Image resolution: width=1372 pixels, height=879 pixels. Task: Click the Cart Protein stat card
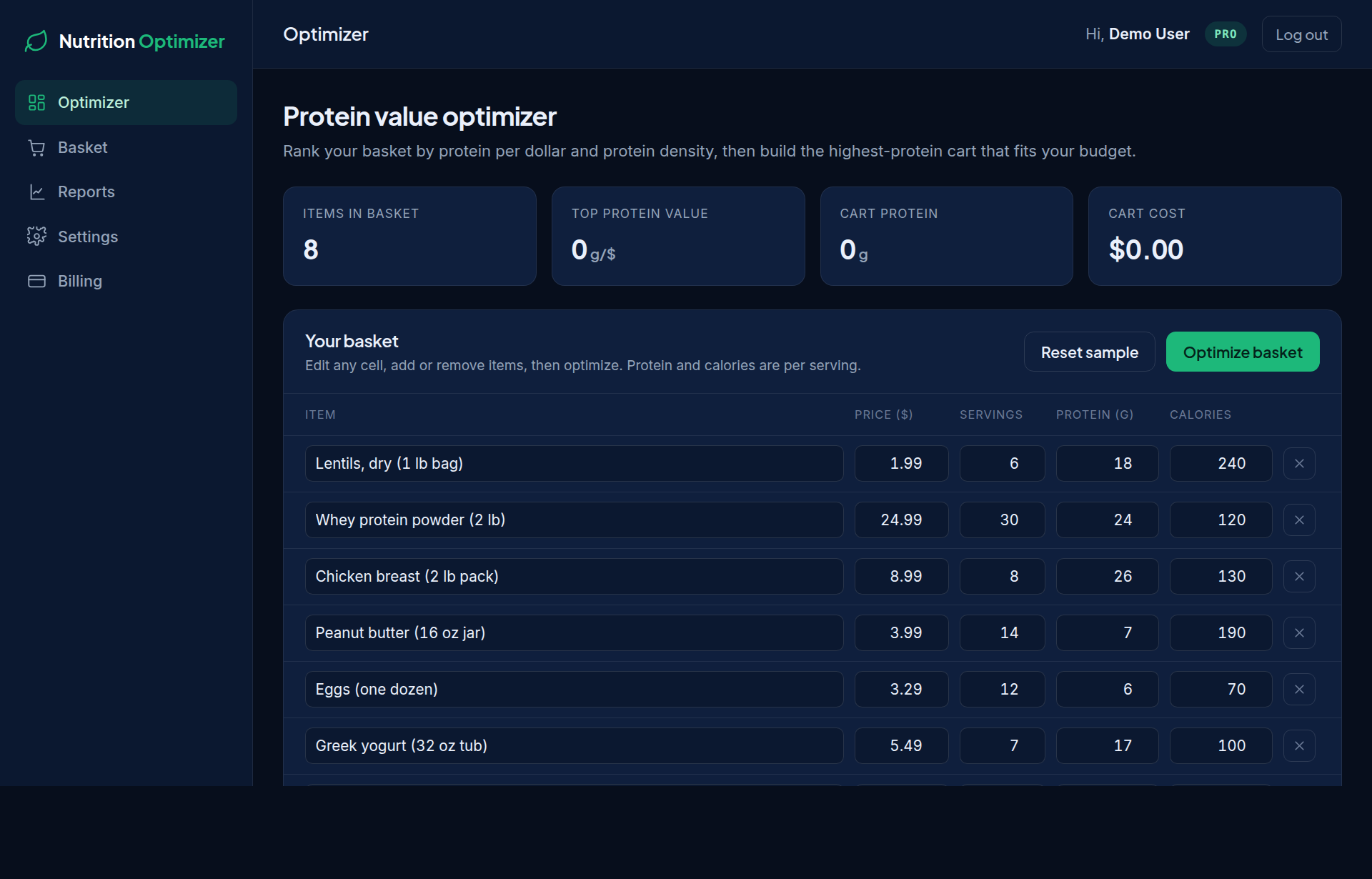point(947,237)
